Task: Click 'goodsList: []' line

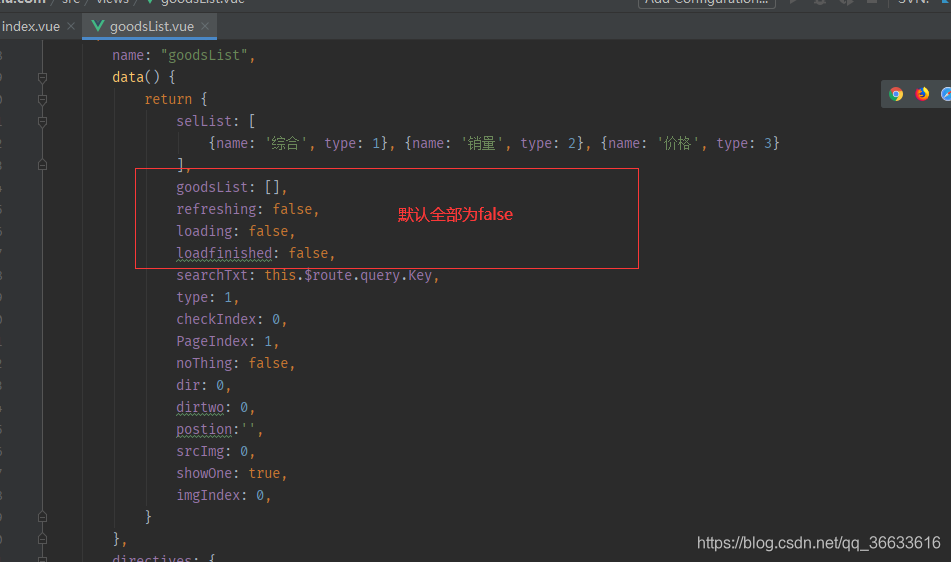Action: point(232,187)
